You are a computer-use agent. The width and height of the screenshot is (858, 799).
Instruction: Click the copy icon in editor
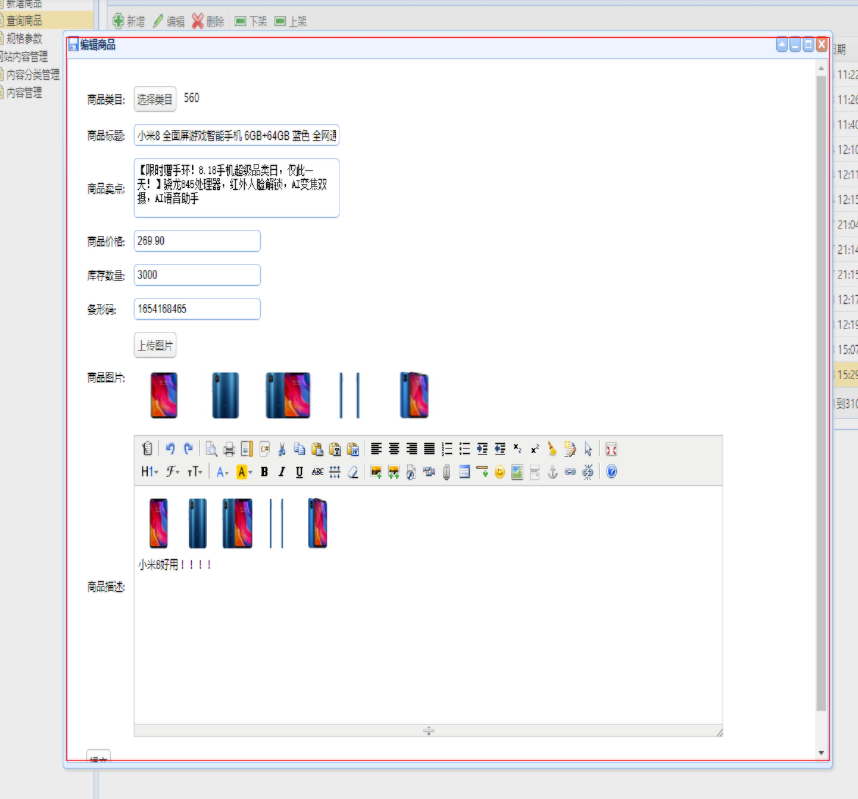pos(299,449)
